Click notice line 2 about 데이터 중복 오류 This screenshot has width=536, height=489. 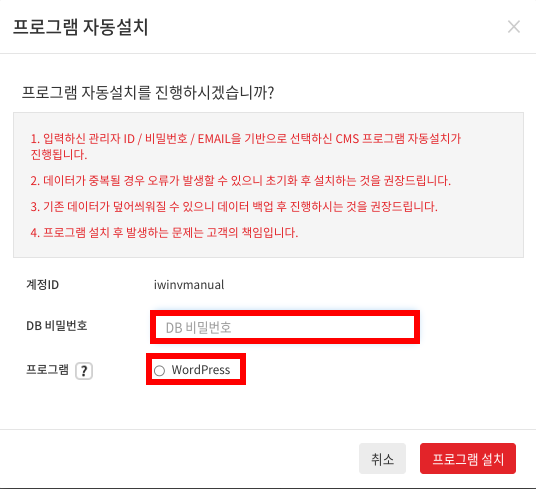(x=241, y=180)
